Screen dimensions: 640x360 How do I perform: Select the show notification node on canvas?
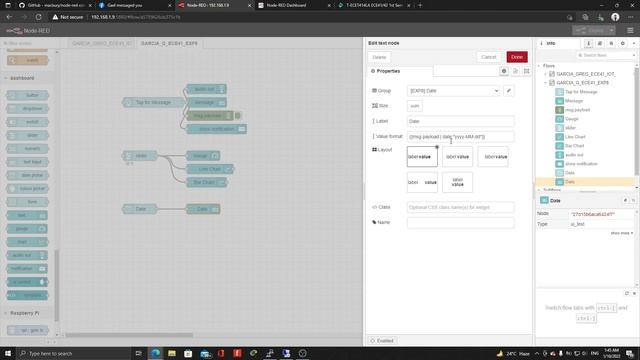[216, 129]
